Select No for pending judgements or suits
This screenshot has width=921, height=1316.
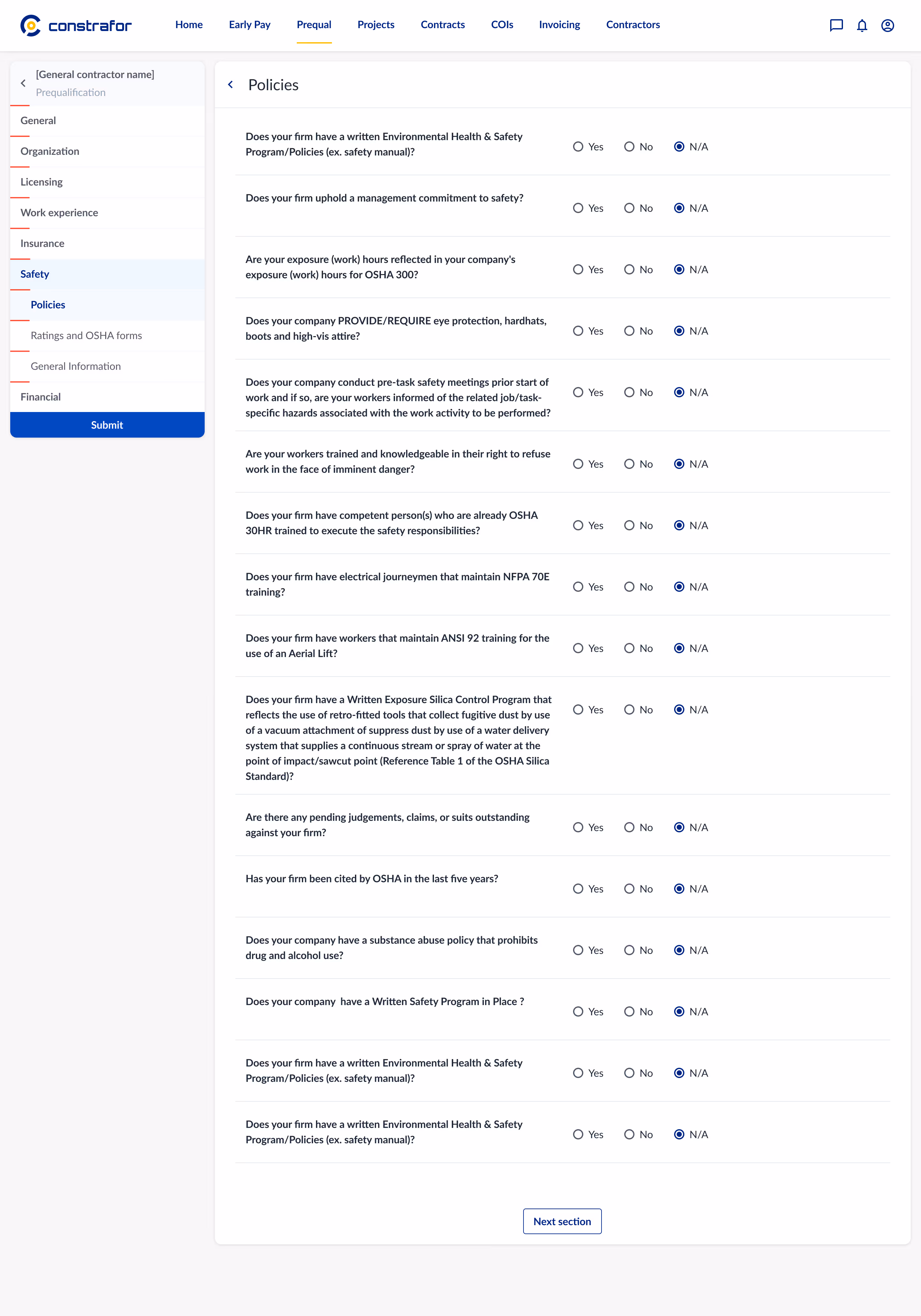click(x=629, y=827)
